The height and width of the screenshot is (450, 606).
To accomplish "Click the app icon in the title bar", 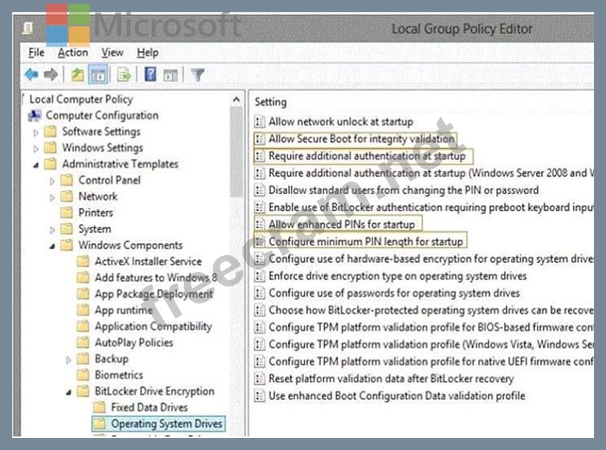I will 28,28.
